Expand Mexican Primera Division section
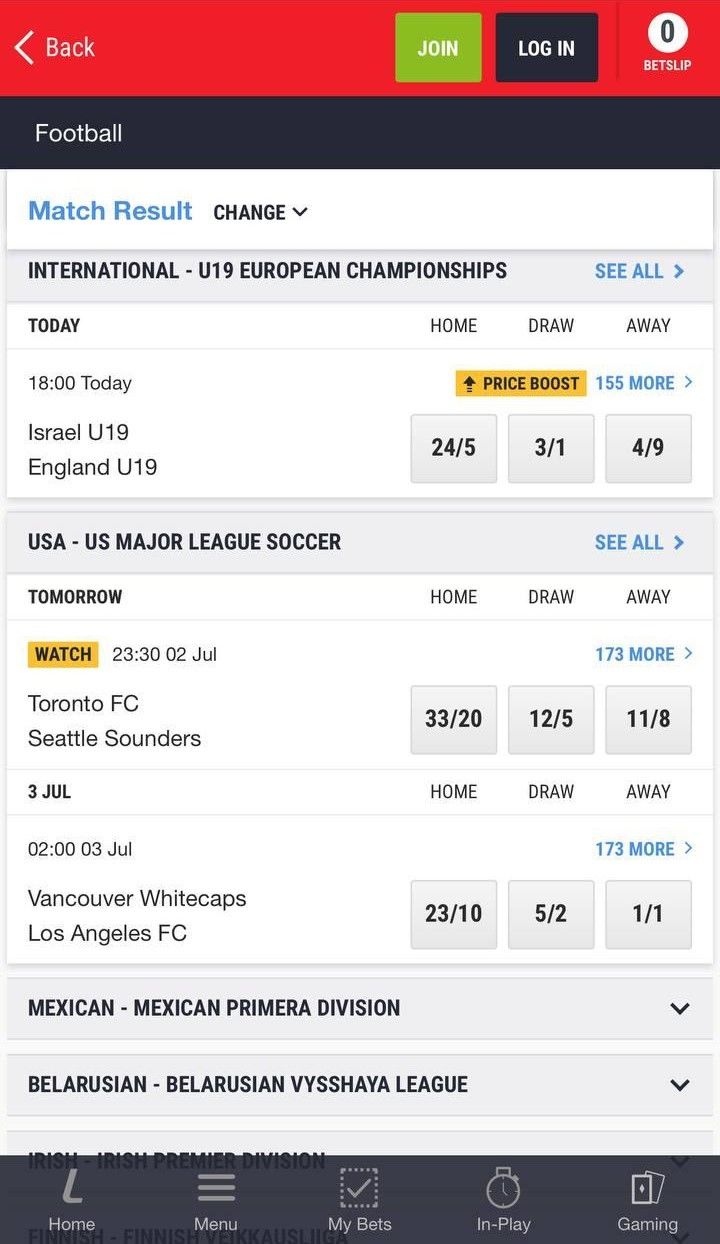This screenshot has width=720, height=1244. click(x=679, y=1008)
